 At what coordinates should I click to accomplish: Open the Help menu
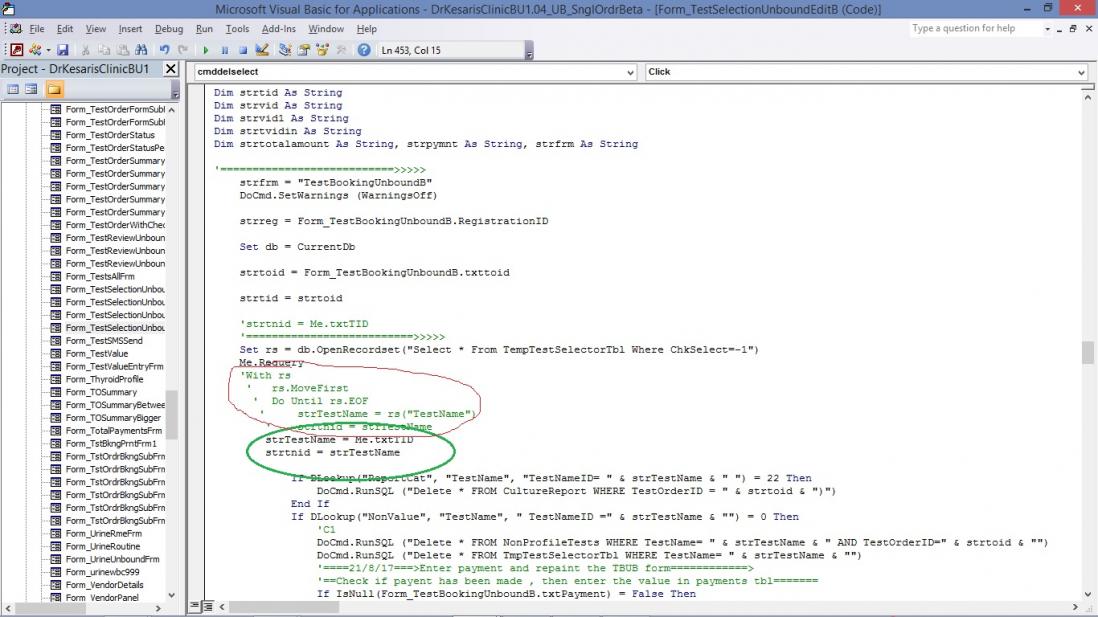pyautogui.click(x=367, y=29)
